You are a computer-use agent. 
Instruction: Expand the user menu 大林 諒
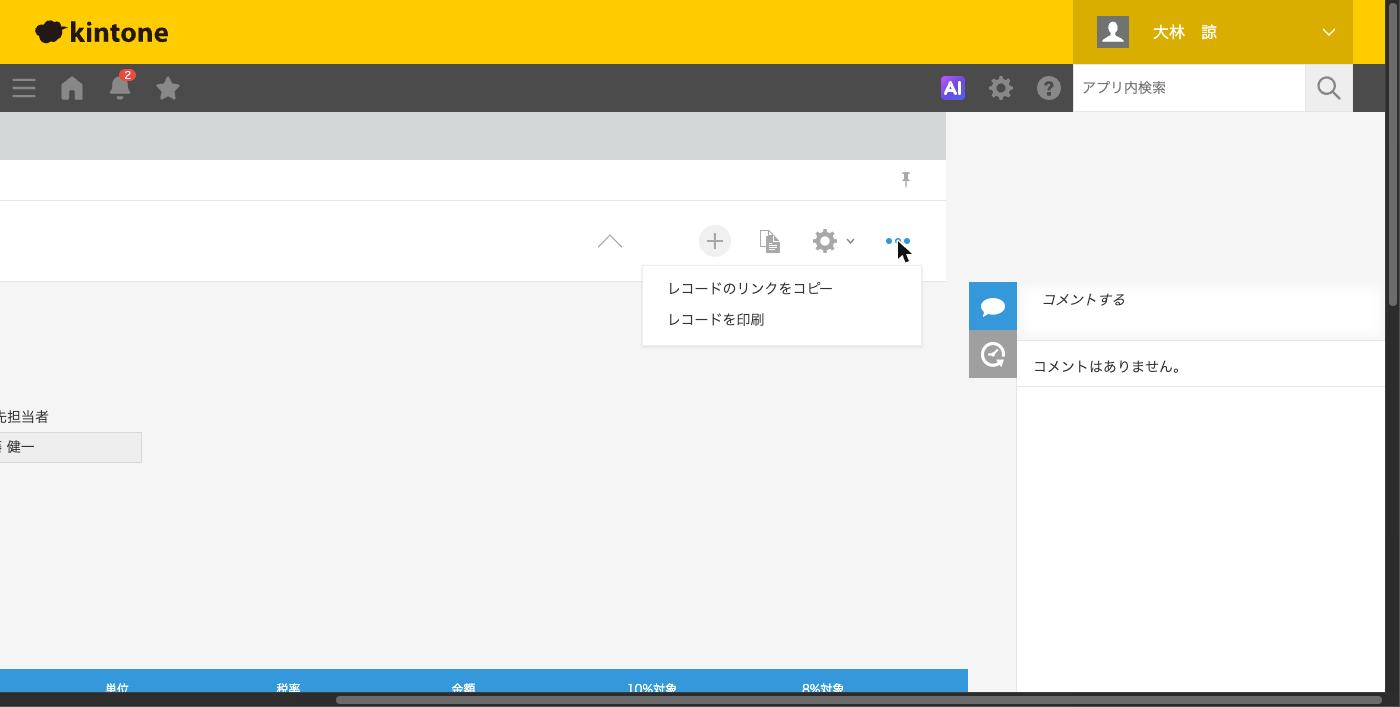pyautogui.click(x=1213, y=32)
